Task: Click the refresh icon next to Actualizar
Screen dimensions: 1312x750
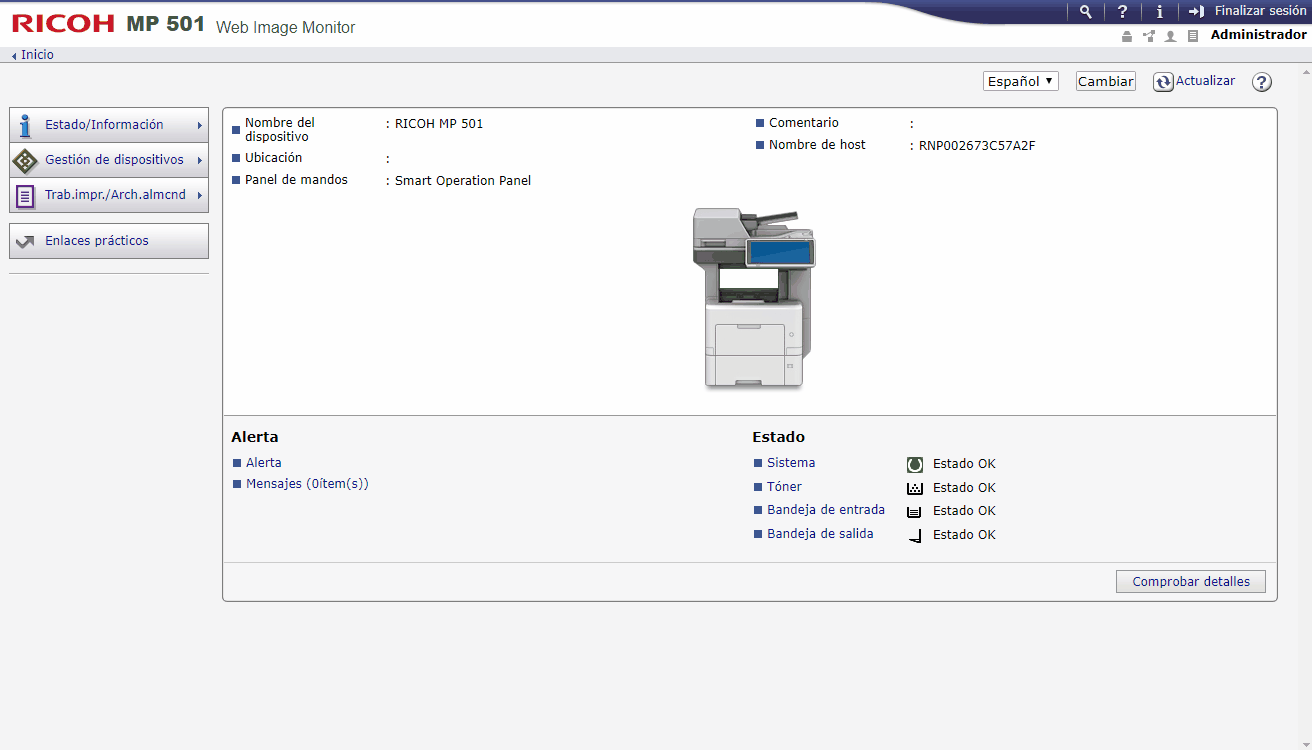Action: coord(1163,81)
